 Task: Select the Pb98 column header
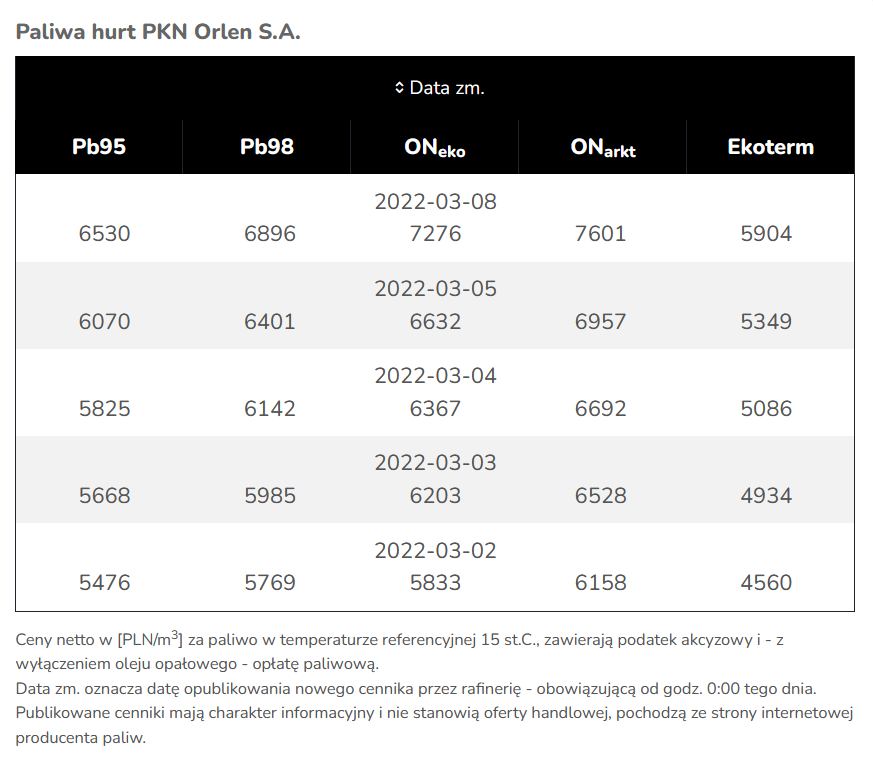point(267,147)
